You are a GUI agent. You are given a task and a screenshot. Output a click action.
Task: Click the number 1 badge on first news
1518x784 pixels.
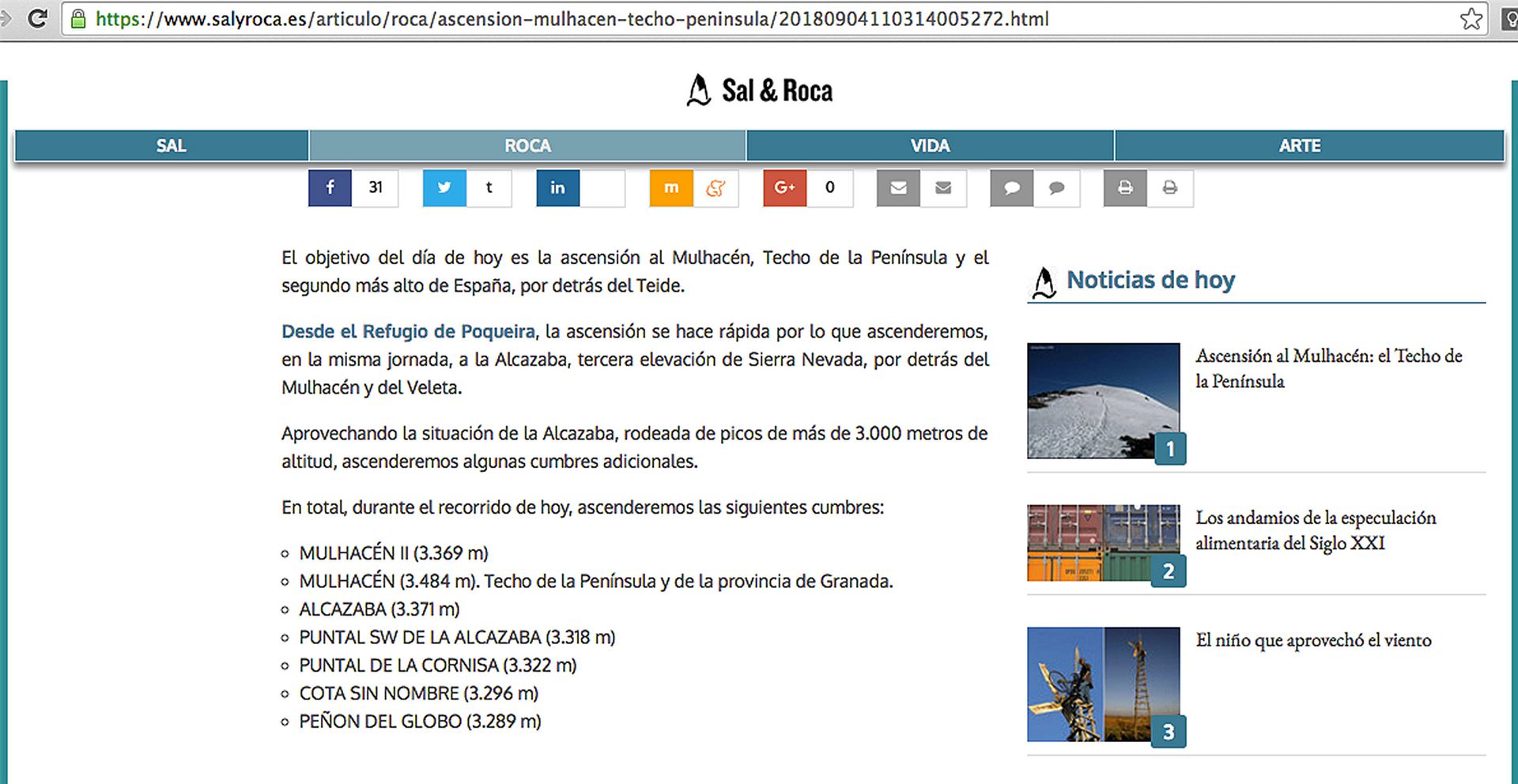coord(1170,449)
